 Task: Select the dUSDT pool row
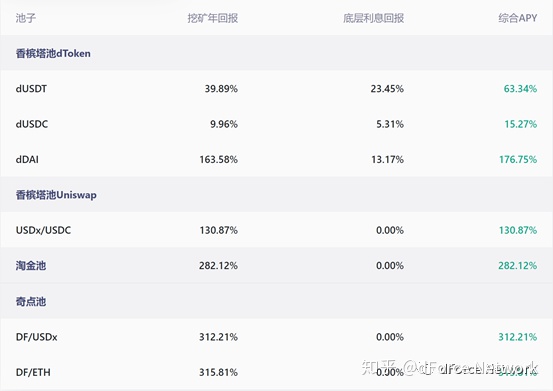276,88
